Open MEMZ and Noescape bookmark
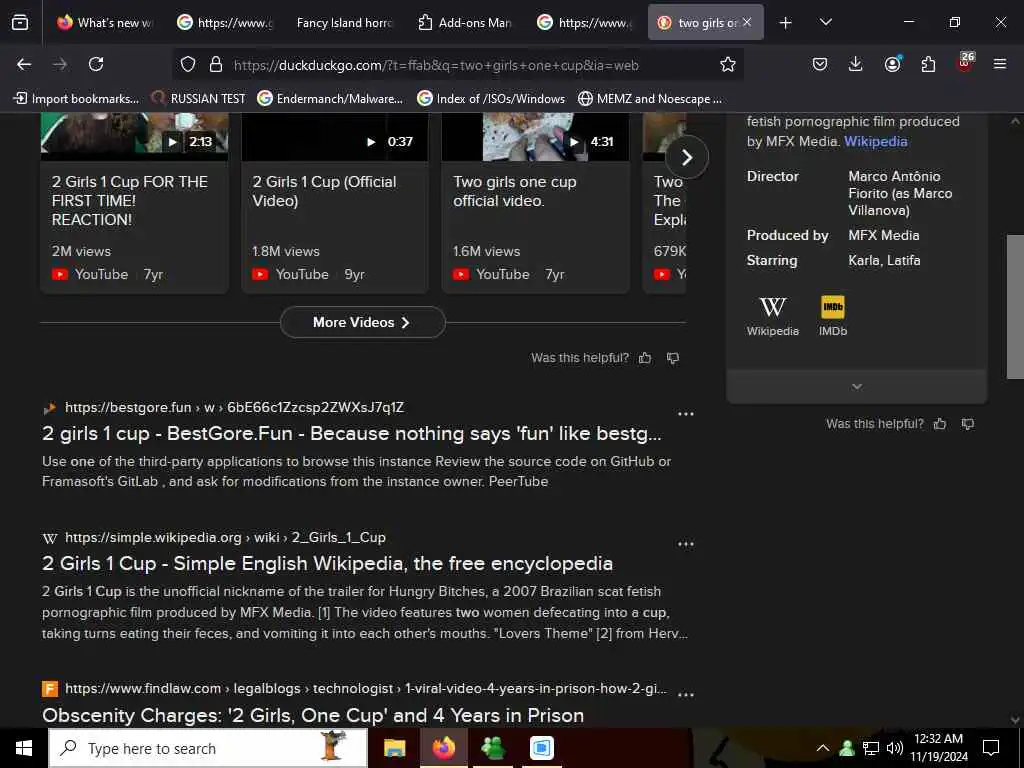This screenshot has width=1024, height=768. coord(650,99)
